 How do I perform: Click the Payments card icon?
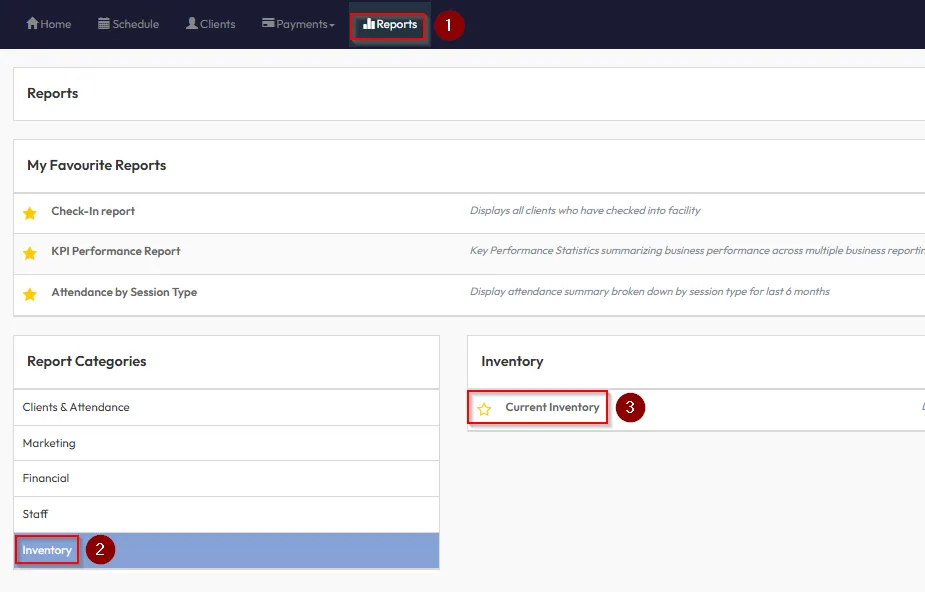[268, 24]
